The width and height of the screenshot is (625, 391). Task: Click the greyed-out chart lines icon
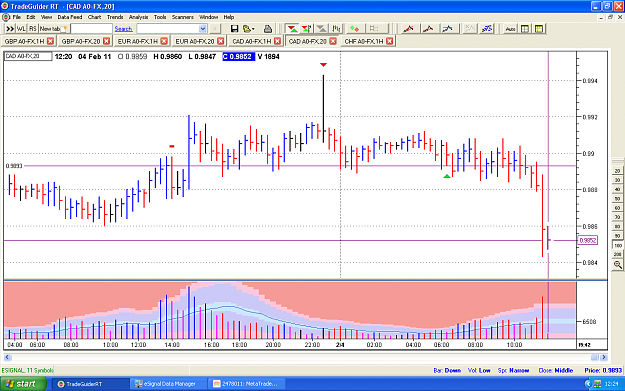(470, 29)
